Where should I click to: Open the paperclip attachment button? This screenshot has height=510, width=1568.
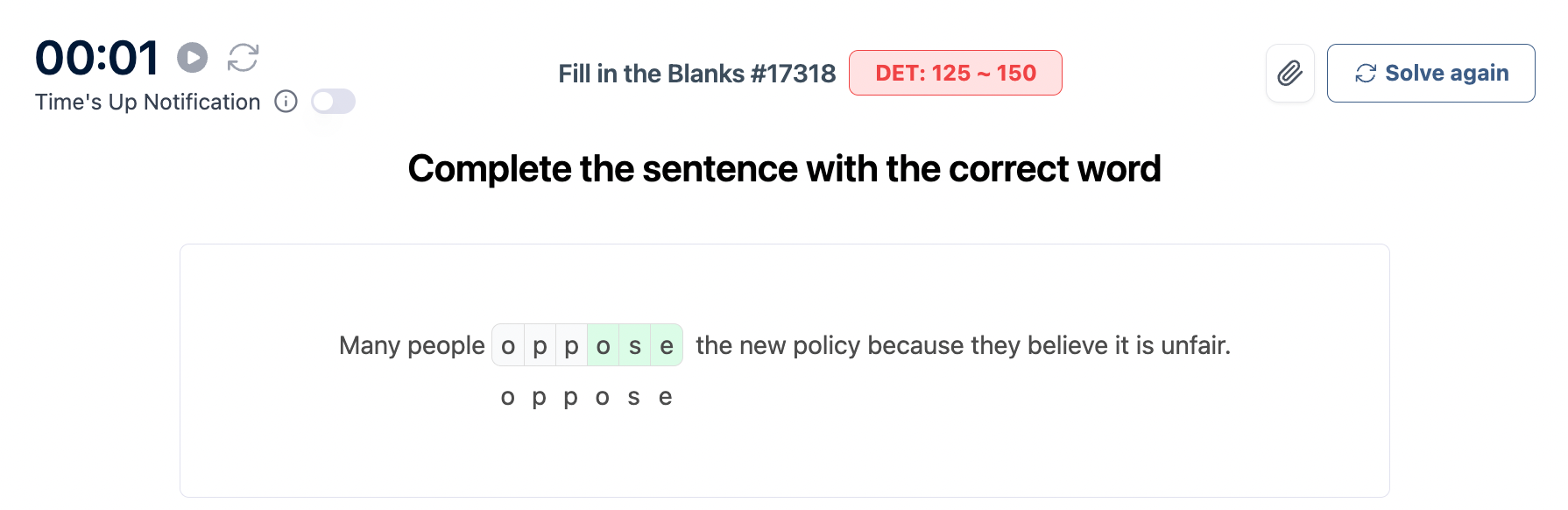[x=1289, y=73]
